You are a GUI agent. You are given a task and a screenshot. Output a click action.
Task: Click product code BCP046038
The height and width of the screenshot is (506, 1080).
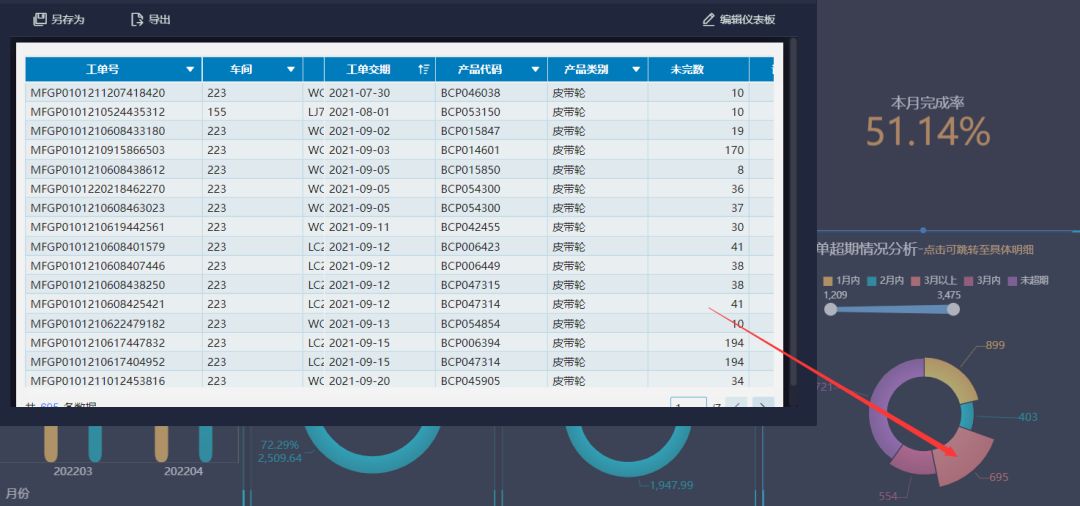470,92
